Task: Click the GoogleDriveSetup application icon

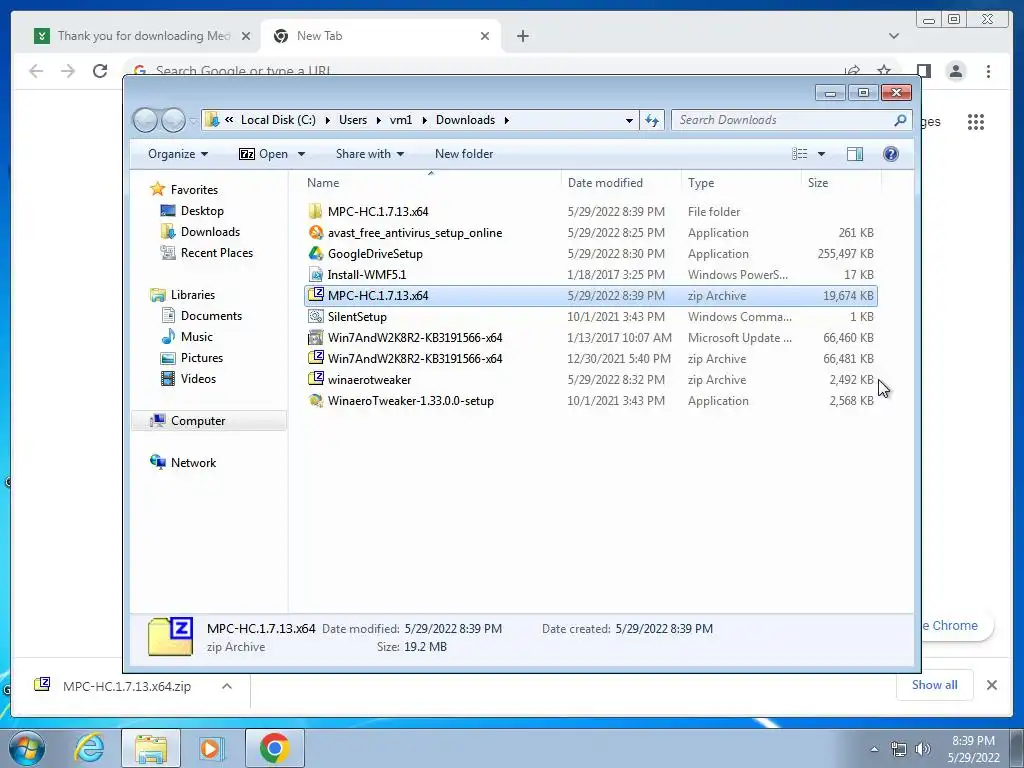Action: (x=315, y=253)
